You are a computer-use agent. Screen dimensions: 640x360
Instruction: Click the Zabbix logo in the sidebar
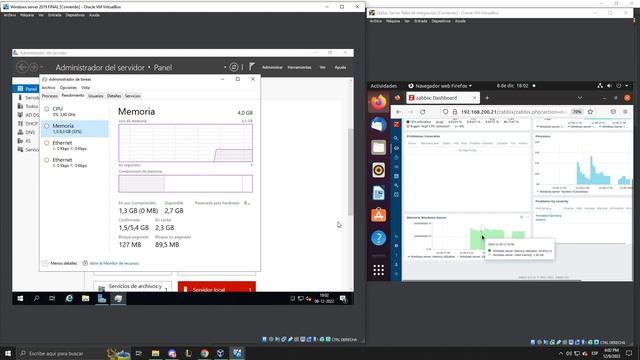396,124
